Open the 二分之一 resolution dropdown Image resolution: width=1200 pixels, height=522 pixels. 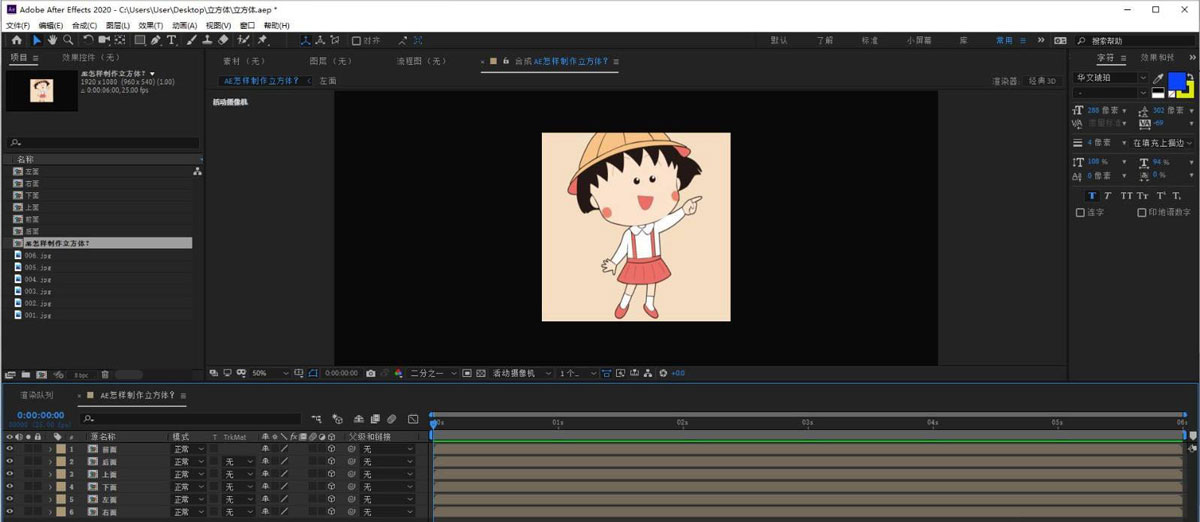[x=433, y=373]
